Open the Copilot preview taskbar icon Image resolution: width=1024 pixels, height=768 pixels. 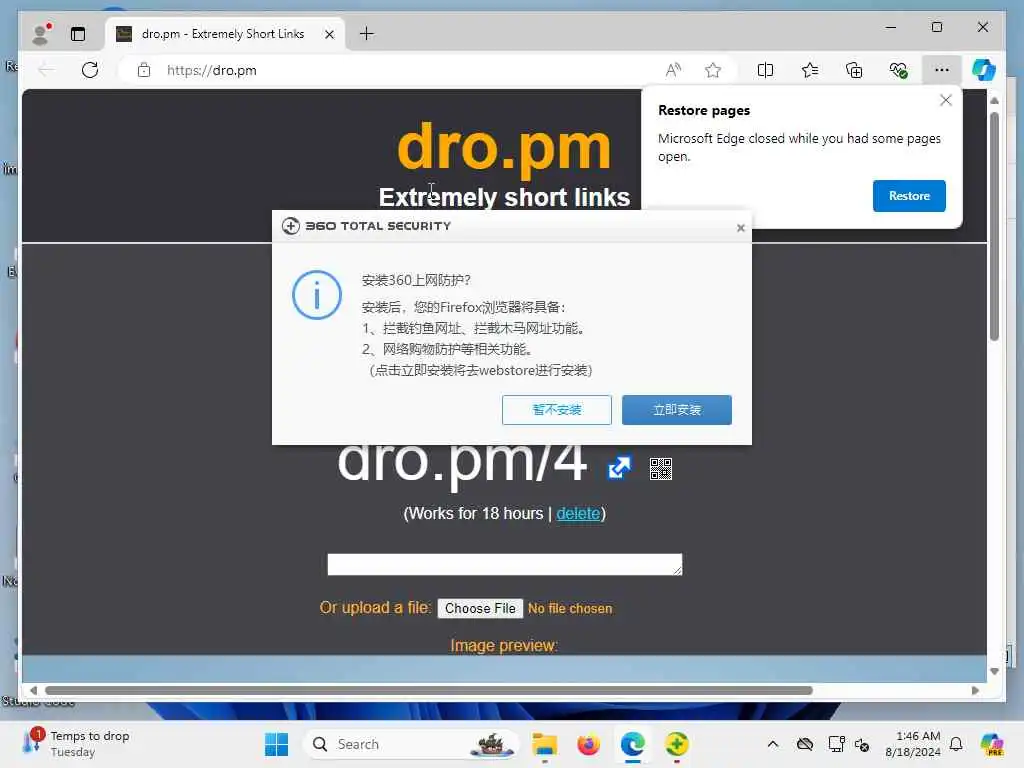pyautogui.click(x=992, y=744)
